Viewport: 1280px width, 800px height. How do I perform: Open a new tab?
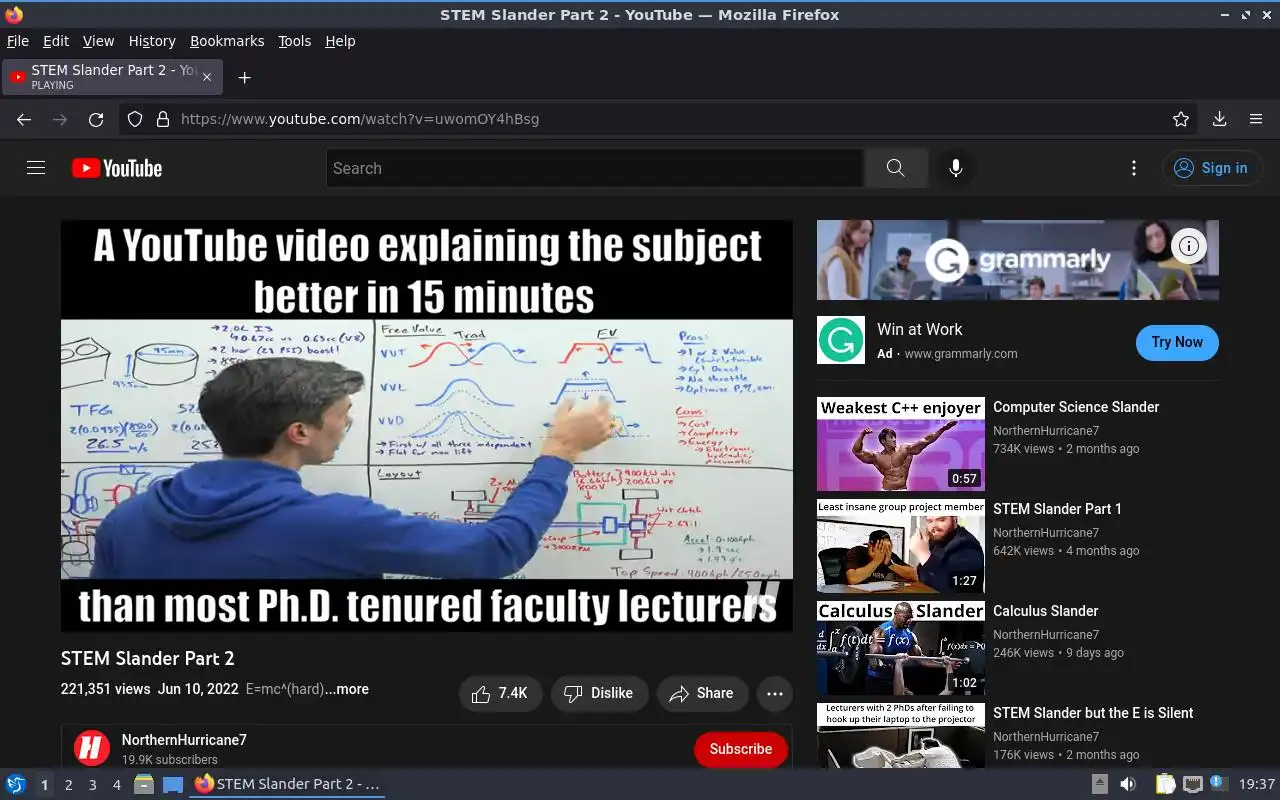(x=244, y=77)
